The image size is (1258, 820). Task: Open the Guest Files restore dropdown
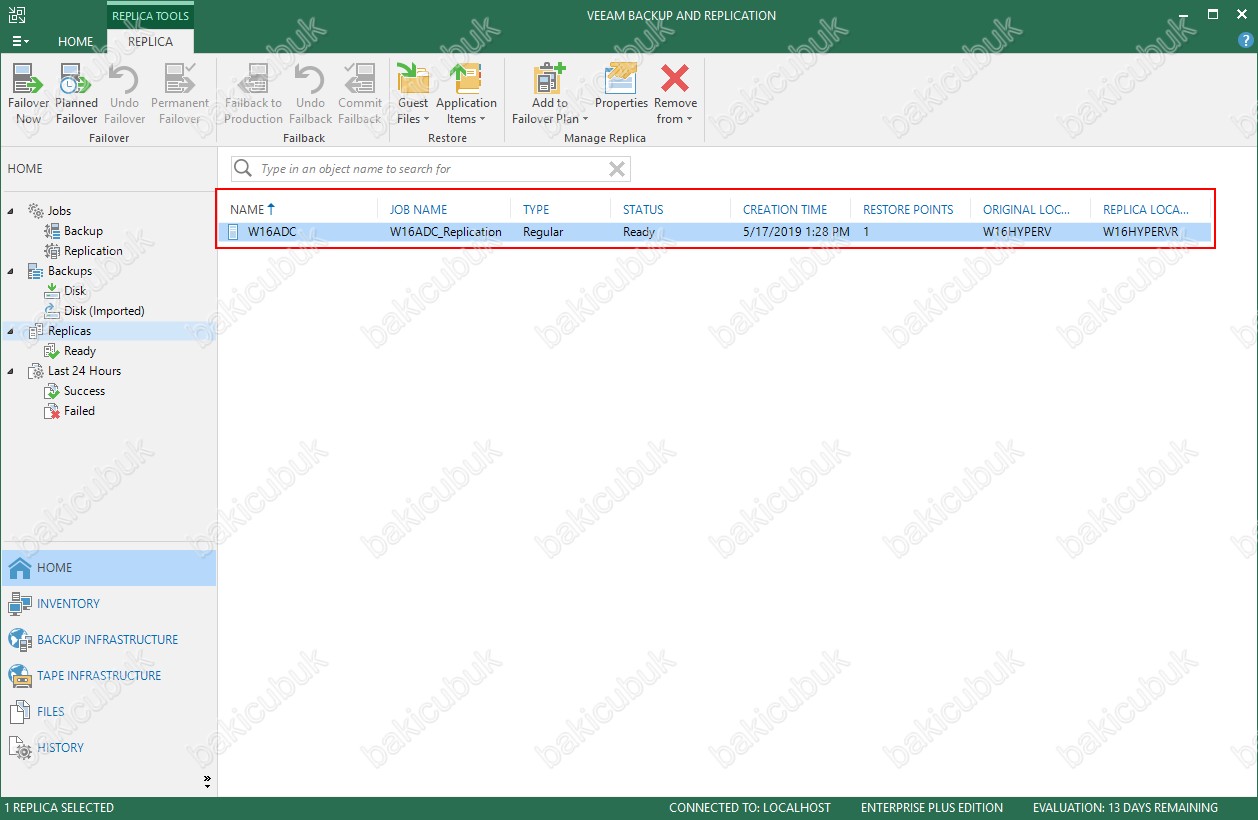click(413, 93)
